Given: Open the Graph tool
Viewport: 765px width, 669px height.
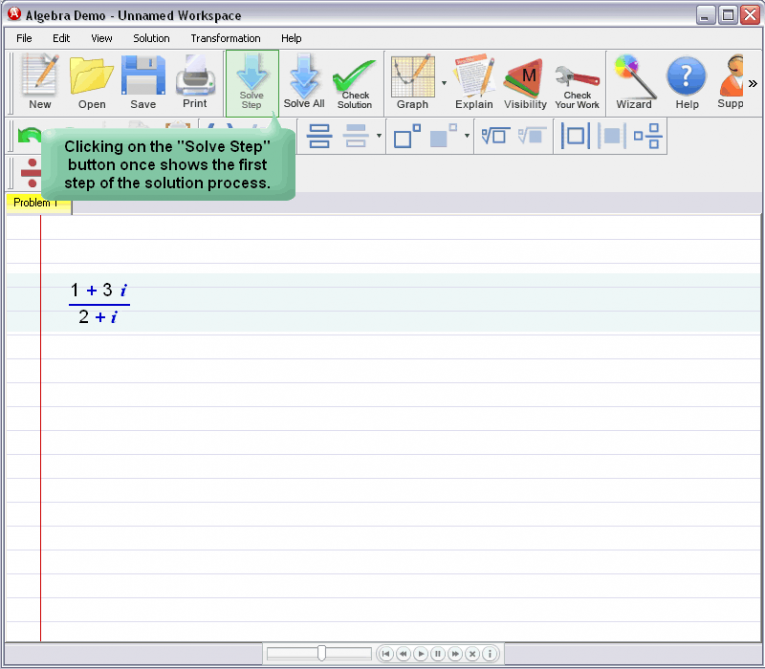Looking at the screenshot, I should coord(412,82).
